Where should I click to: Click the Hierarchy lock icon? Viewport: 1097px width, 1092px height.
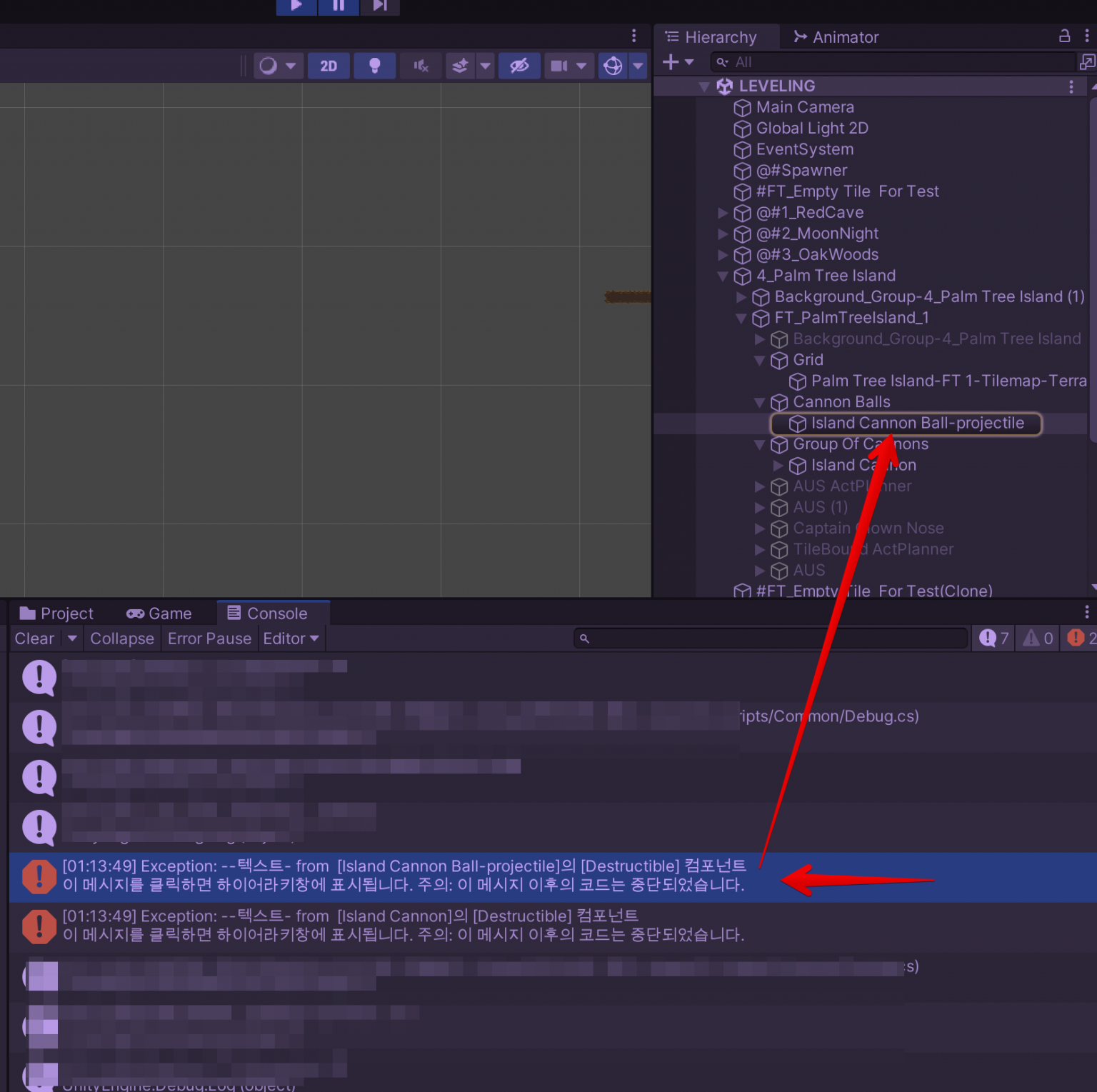coord(1064,36)
